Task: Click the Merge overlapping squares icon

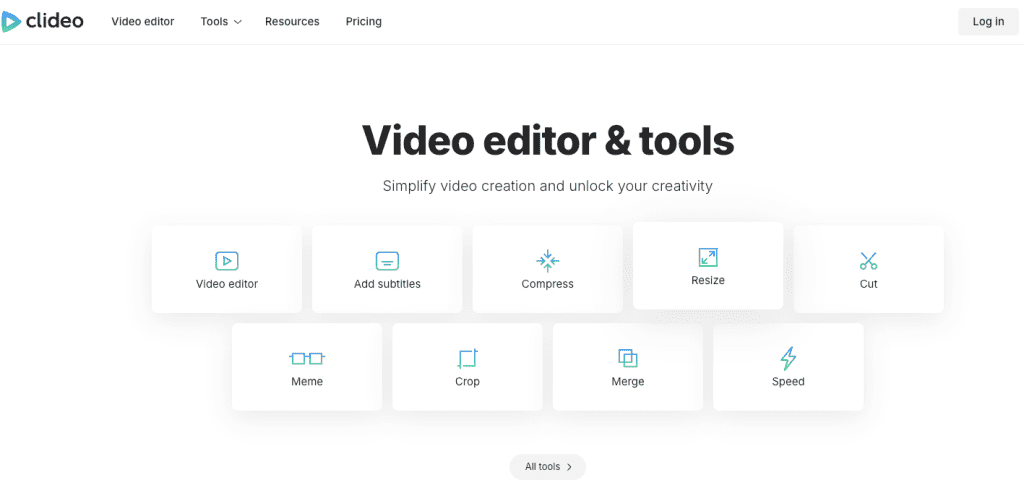Action: [627, 358]
